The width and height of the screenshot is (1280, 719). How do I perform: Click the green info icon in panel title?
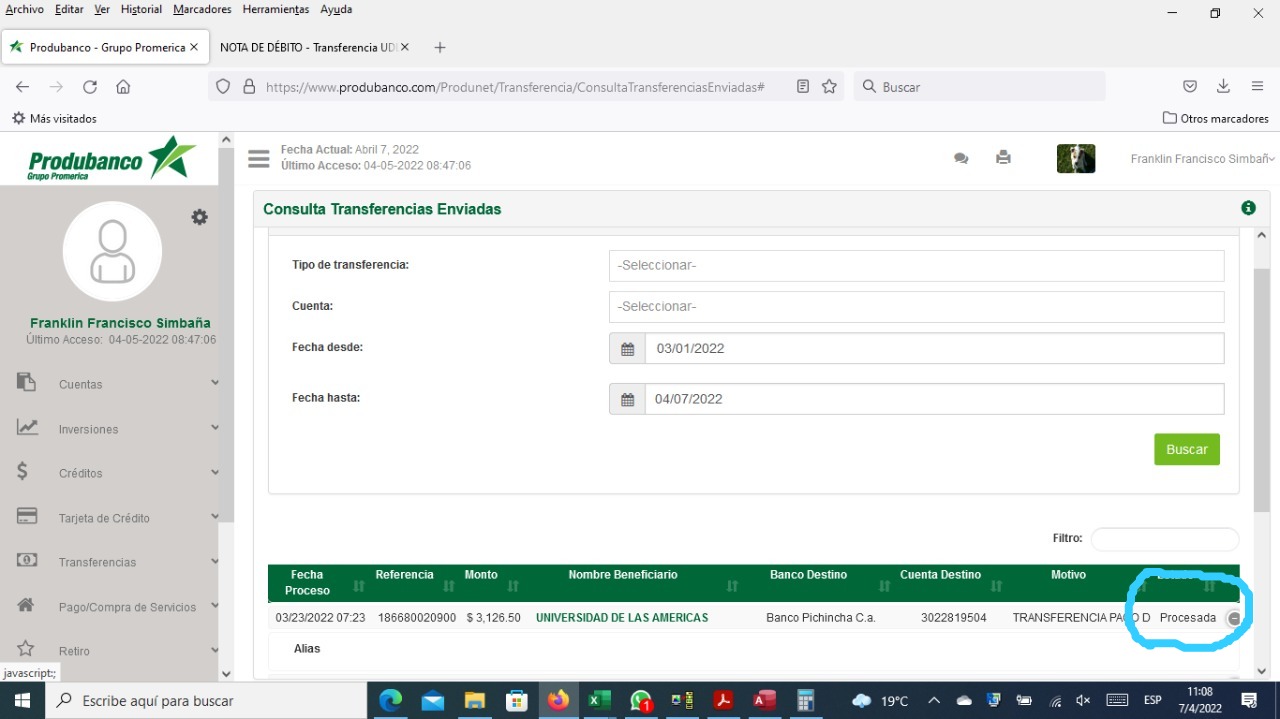1248,208
